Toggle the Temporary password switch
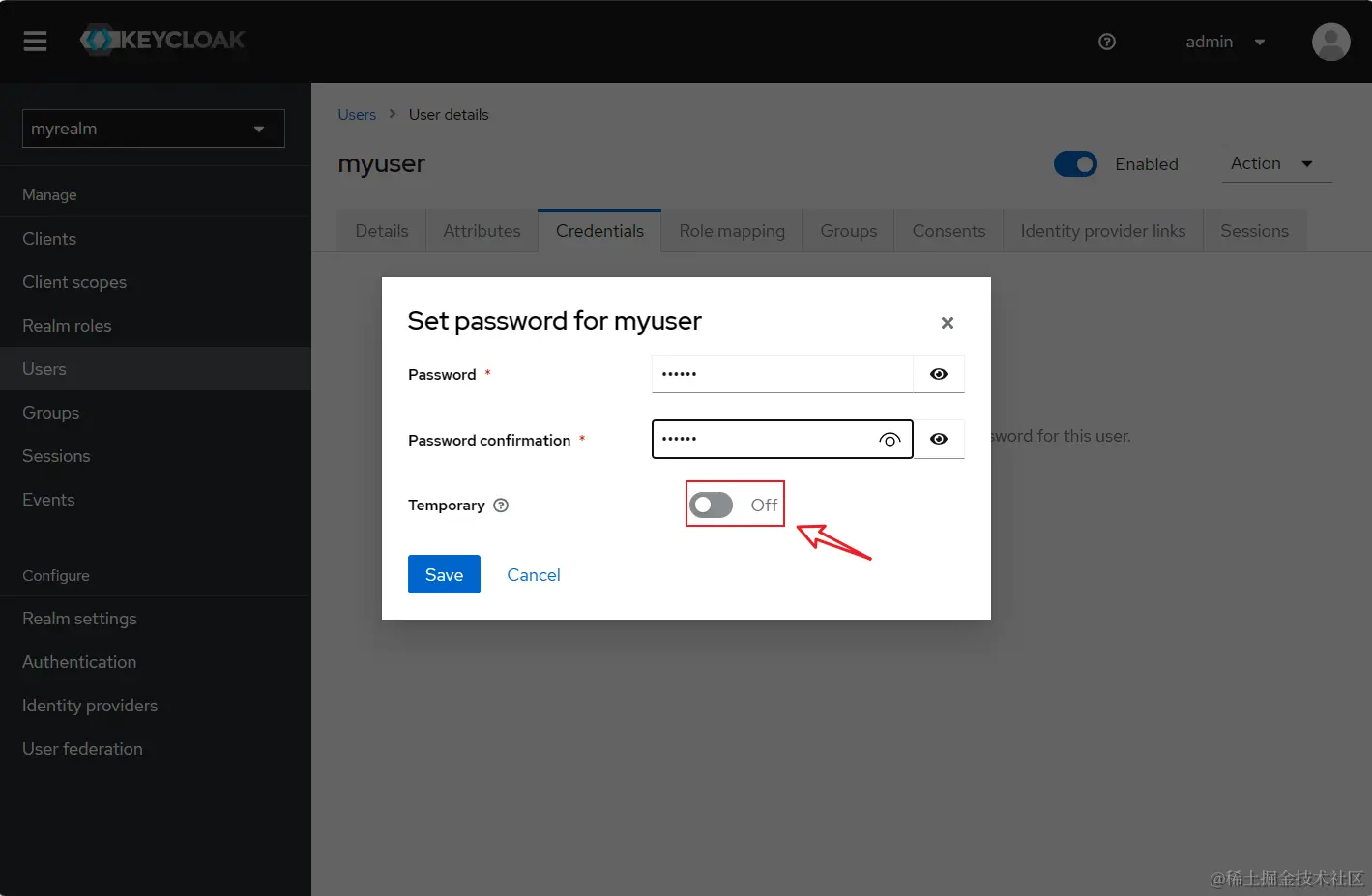 pyautogui.click(x=712, y=505)
